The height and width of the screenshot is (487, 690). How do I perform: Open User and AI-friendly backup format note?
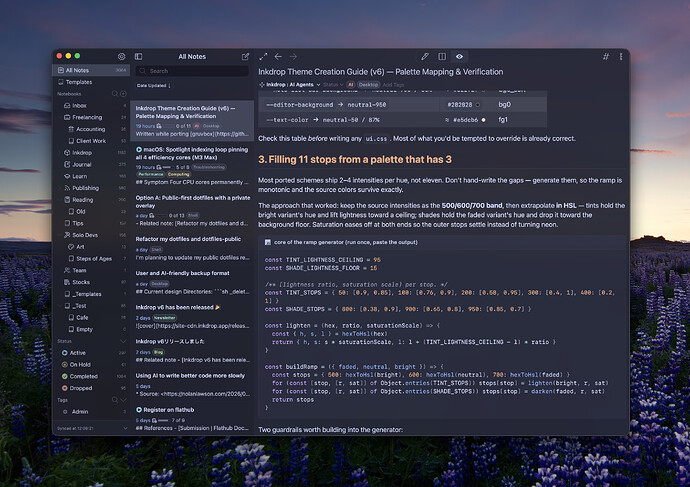click(x=192, y=282)
